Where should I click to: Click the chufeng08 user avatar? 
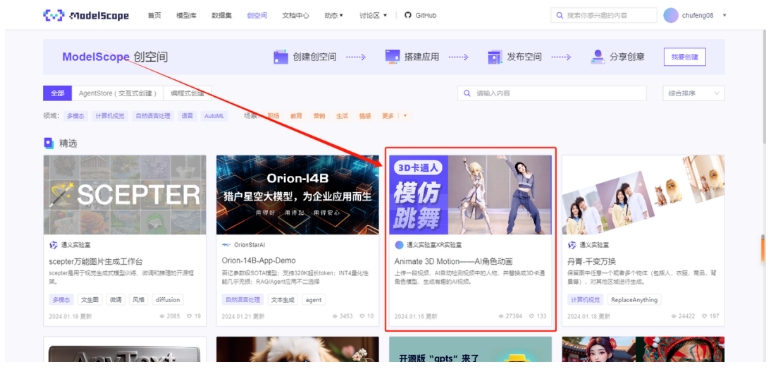[x=671, y=15]
